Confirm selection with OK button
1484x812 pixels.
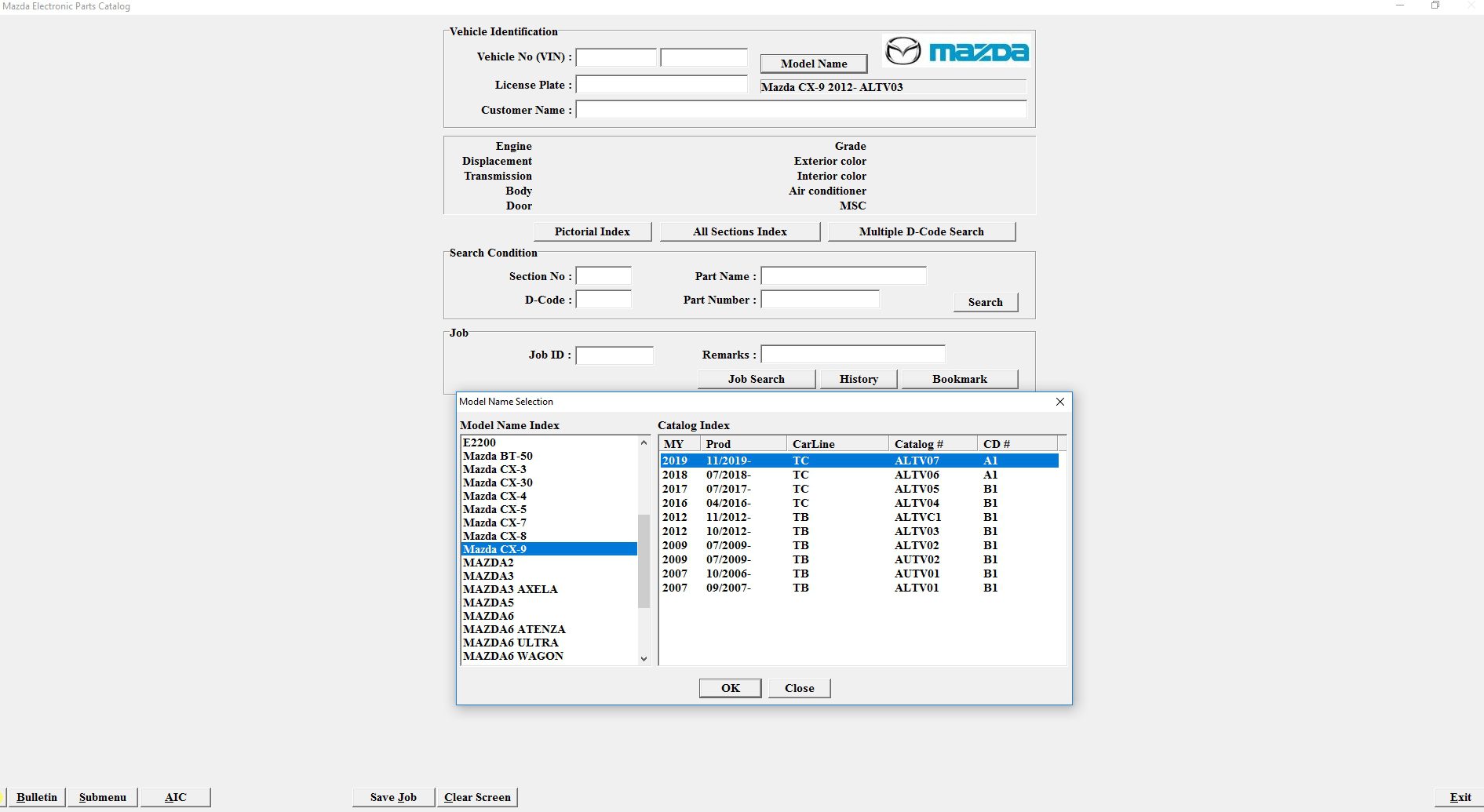click(729, 688)
